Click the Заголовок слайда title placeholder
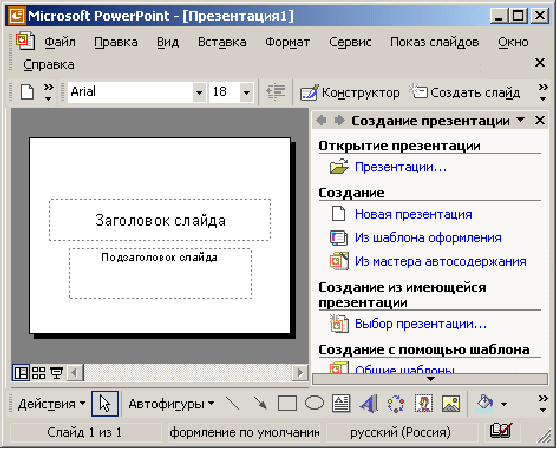This screenshot has width=557, height=449. [160, 220]
